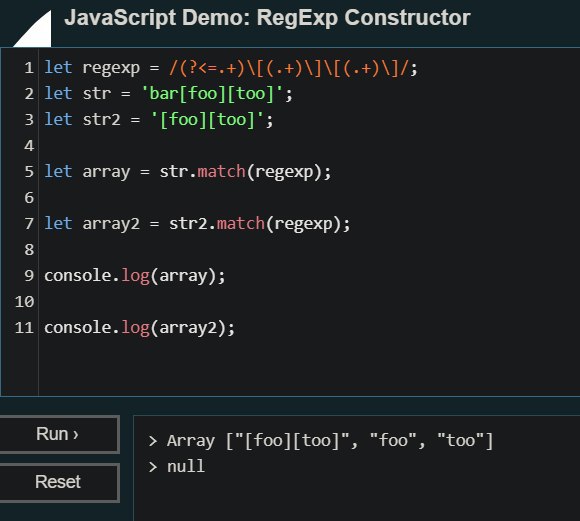This screenshot has width=580, height=521.
Task: Click the regexp literal on line 1
Action: coord(289,68)
